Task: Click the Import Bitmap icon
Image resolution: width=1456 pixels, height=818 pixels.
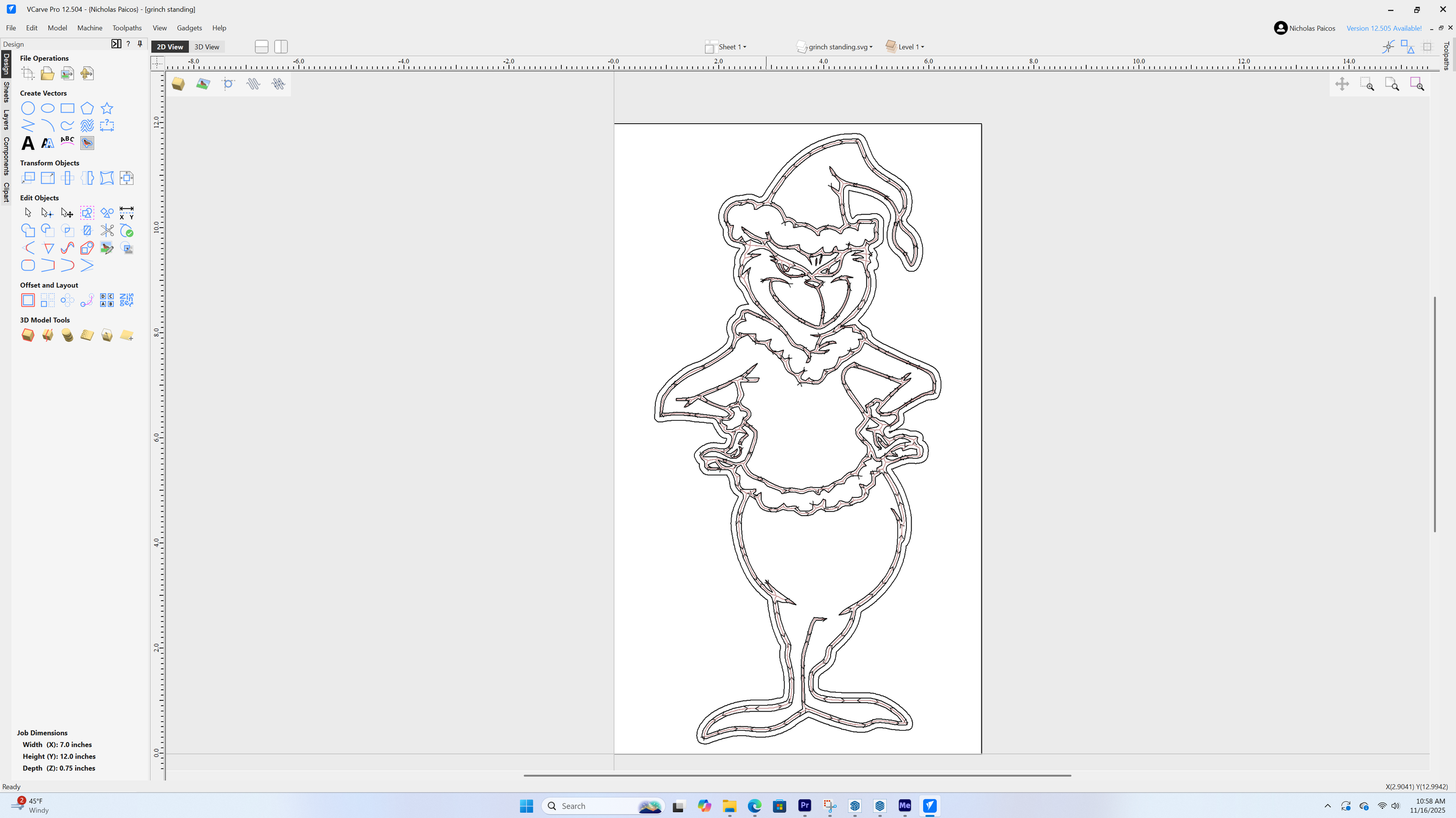Action: 68,73
